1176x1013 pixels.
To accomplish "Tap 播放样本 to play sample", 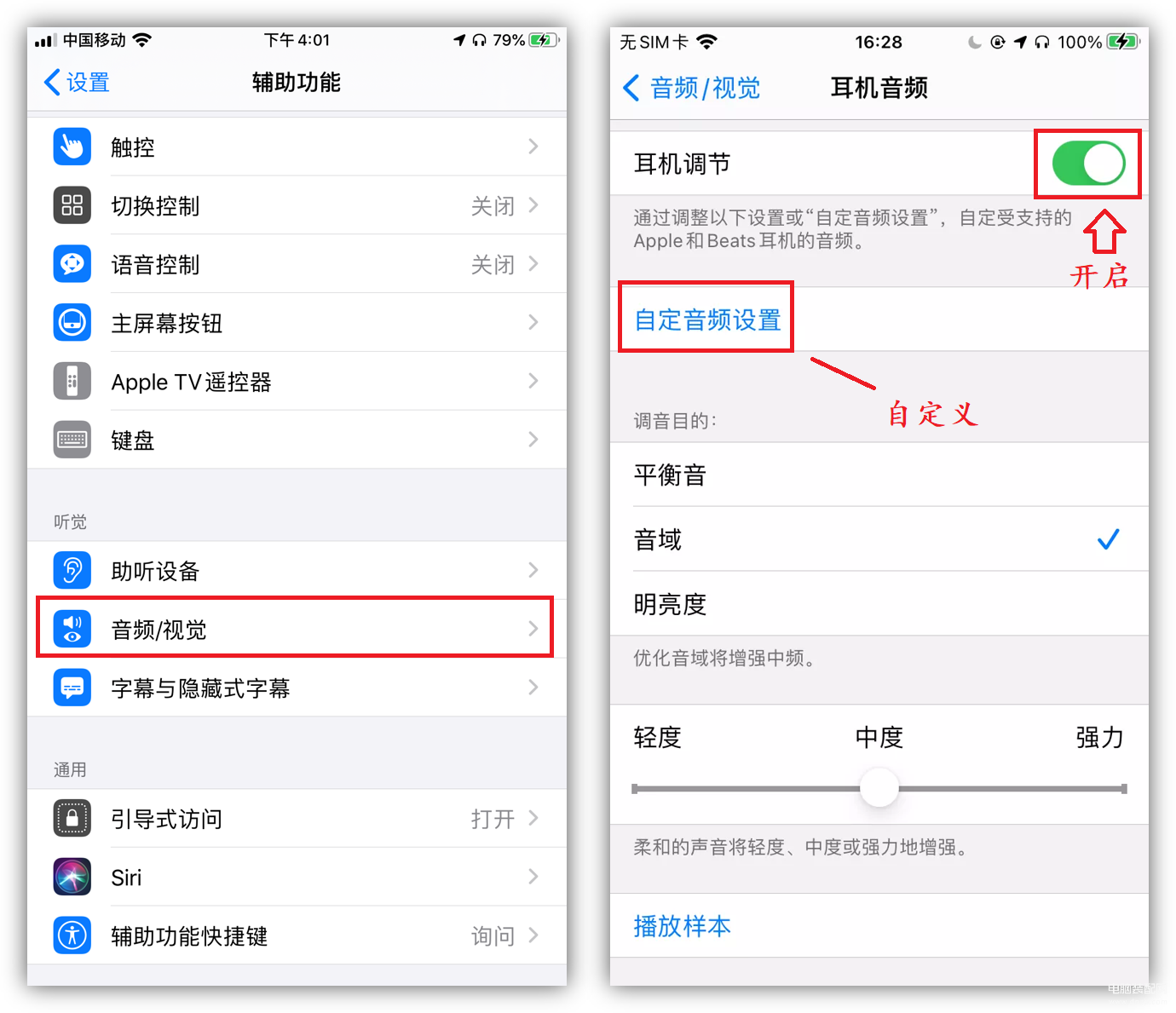I will pos(683,926).
